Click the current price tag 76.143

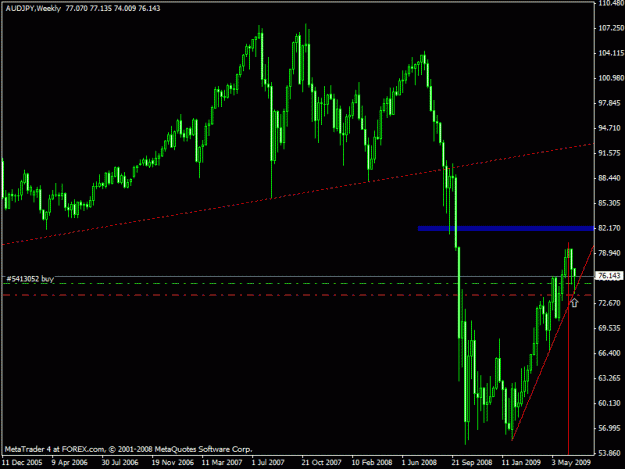coord(609,276)
